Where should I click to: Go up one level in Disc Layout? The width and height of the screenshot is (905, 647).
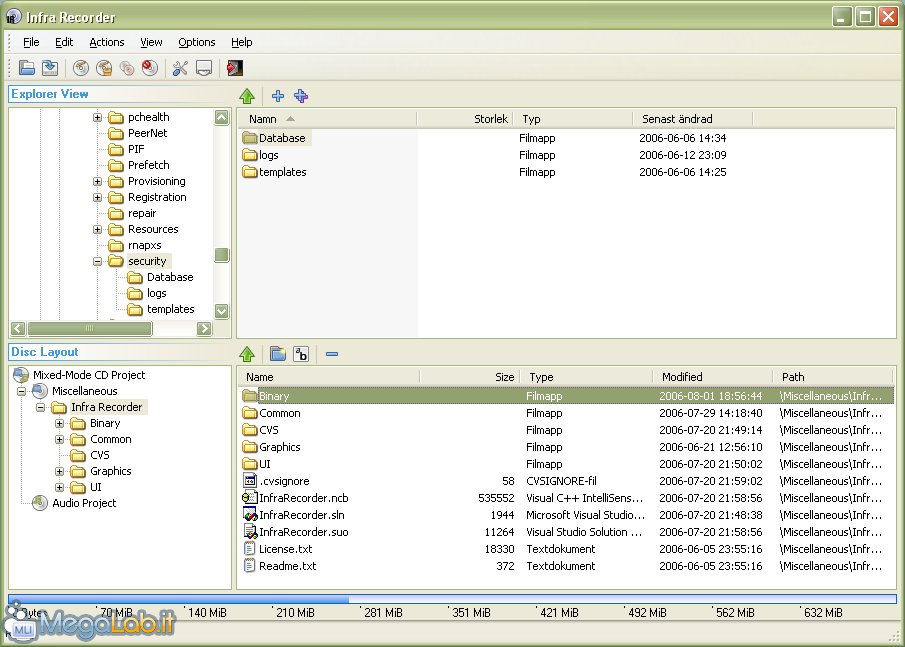pyautogui.click(x=247, y=354)
